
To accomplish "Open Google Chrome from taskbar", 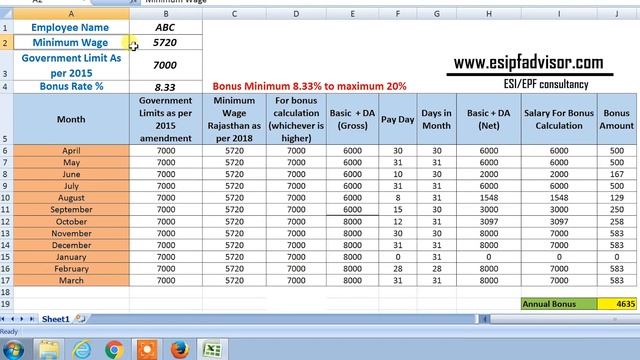I will (114, 350).
